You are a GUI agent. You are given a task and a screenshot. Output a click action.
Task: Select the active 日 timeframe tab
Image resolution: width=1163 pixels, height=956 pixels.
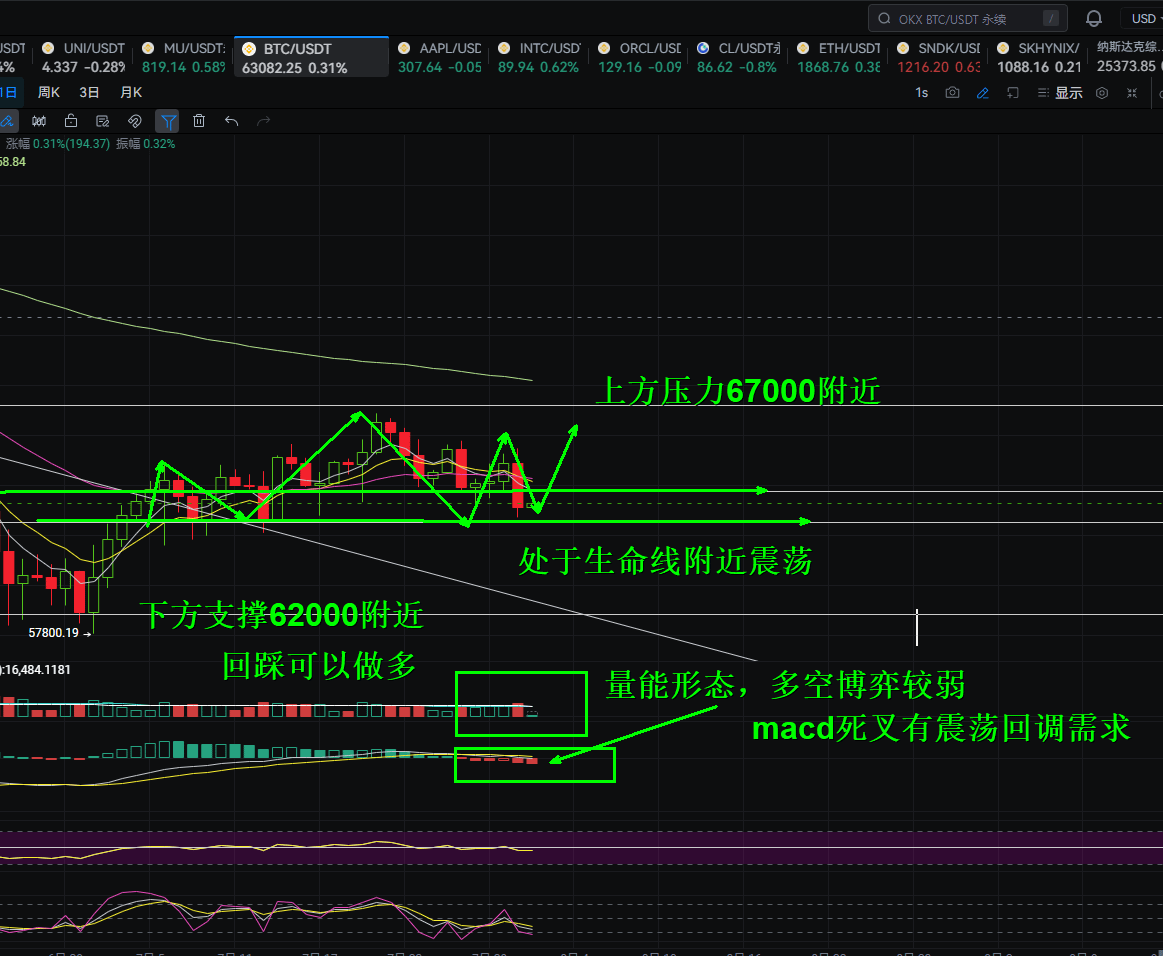[x=9, y=93]
